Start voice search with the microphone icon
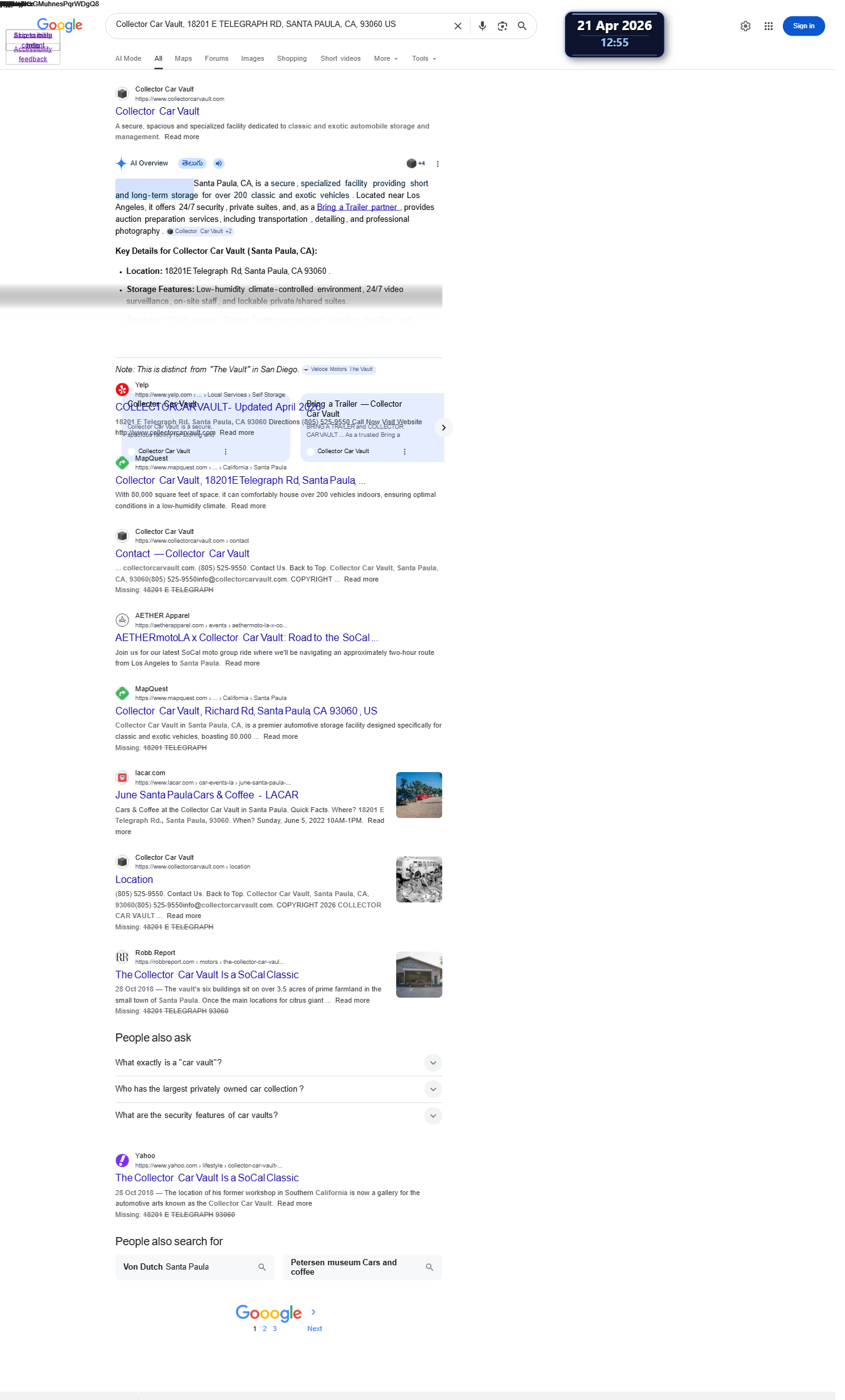Image resolution: width=845 pixels, height=1400 pixels. pos(482,26)
